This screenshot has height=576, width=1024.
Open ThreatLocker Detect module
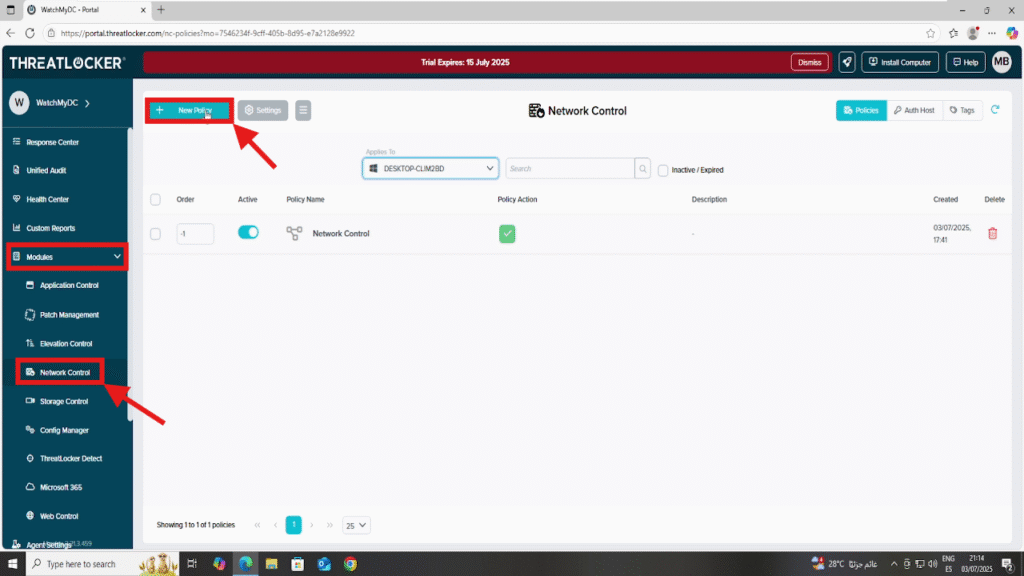(x=71, y=458)
